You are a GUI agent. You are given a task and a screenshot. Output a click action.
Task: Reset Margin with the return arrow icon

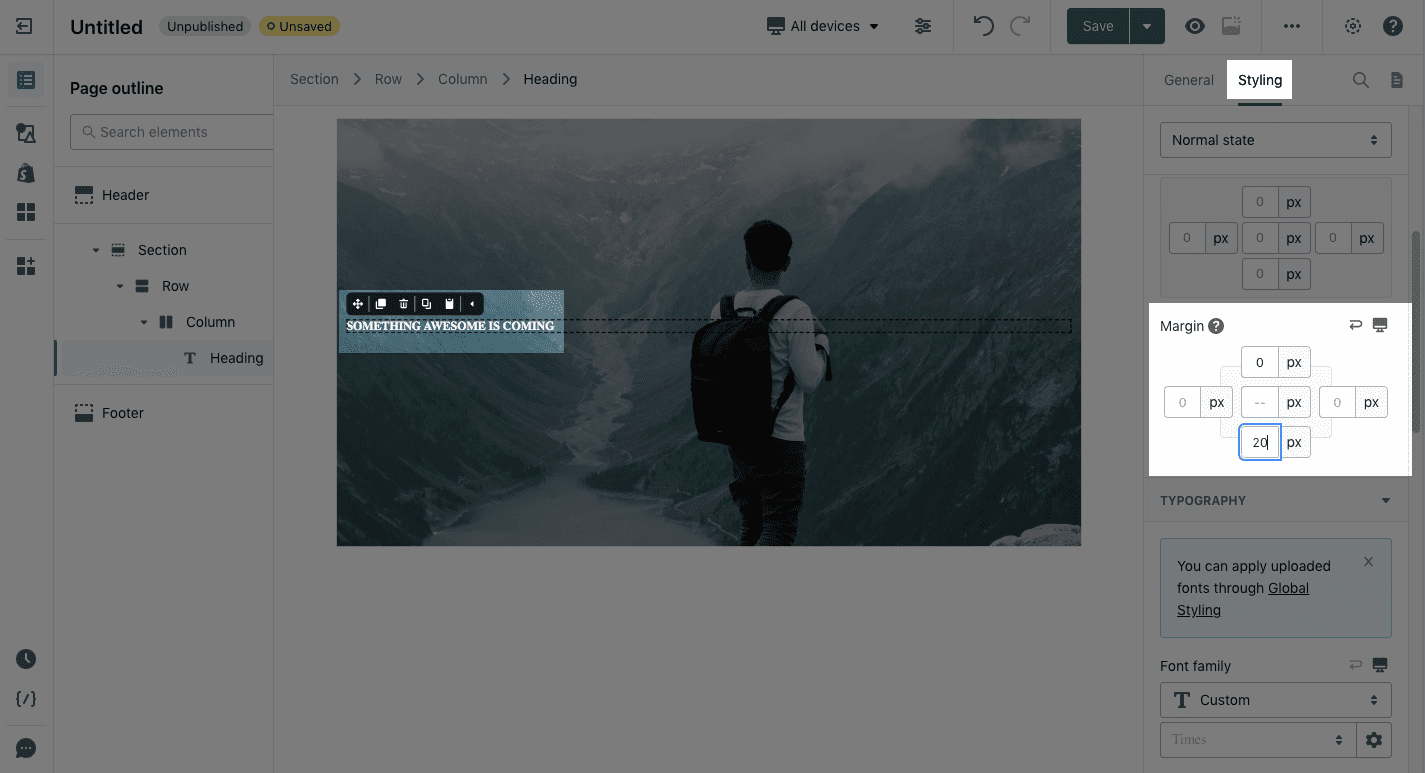point(1356,325)
